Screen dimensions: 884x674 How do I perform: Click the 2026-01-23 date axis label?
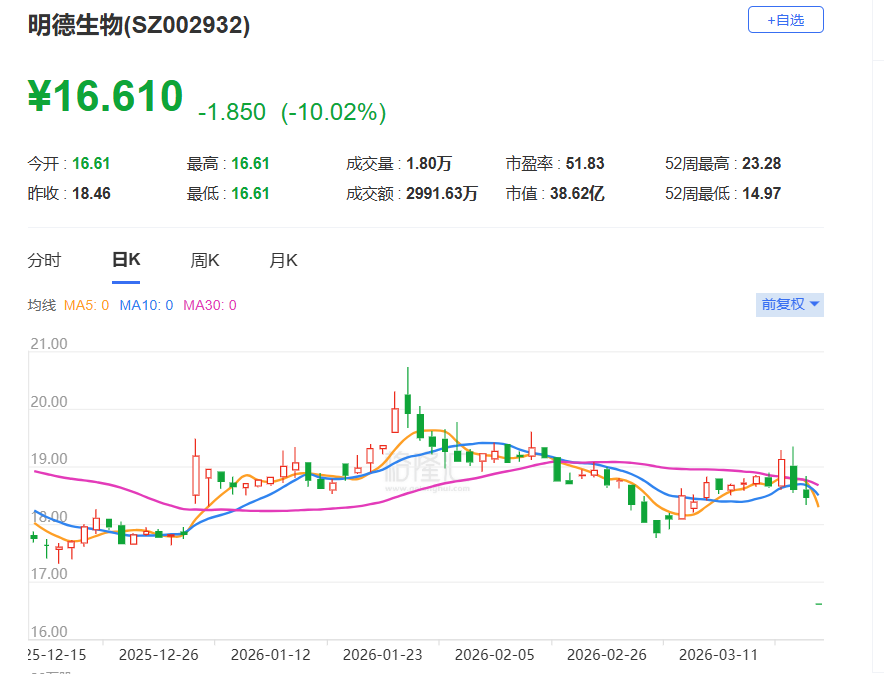coord(382,655)
